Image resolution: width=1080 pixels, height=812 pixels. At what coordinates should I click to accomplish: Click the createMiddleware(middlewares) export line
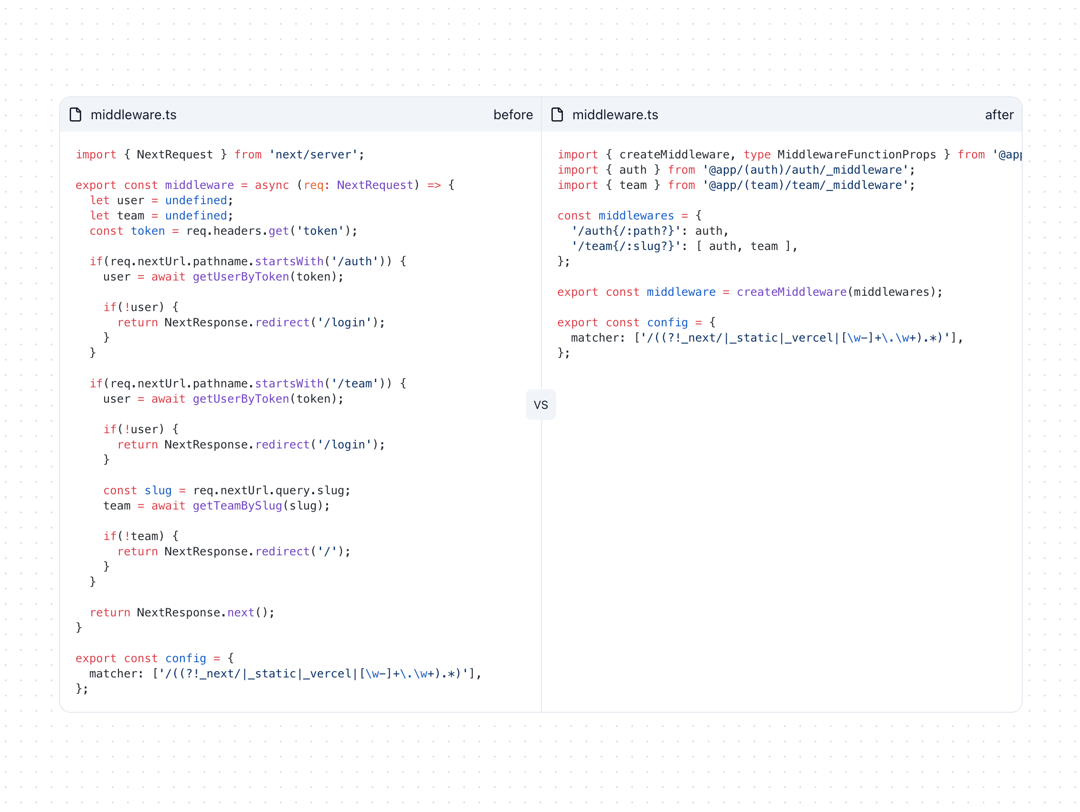[750, 292]
